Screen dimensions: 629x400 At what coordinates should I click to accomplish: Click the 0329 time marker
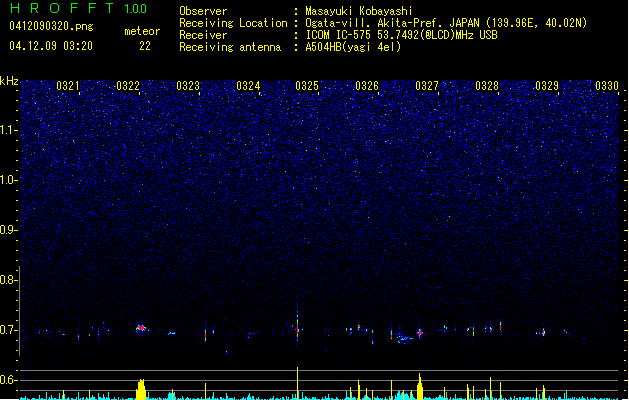pyautogui.click(x=547, y=86)
